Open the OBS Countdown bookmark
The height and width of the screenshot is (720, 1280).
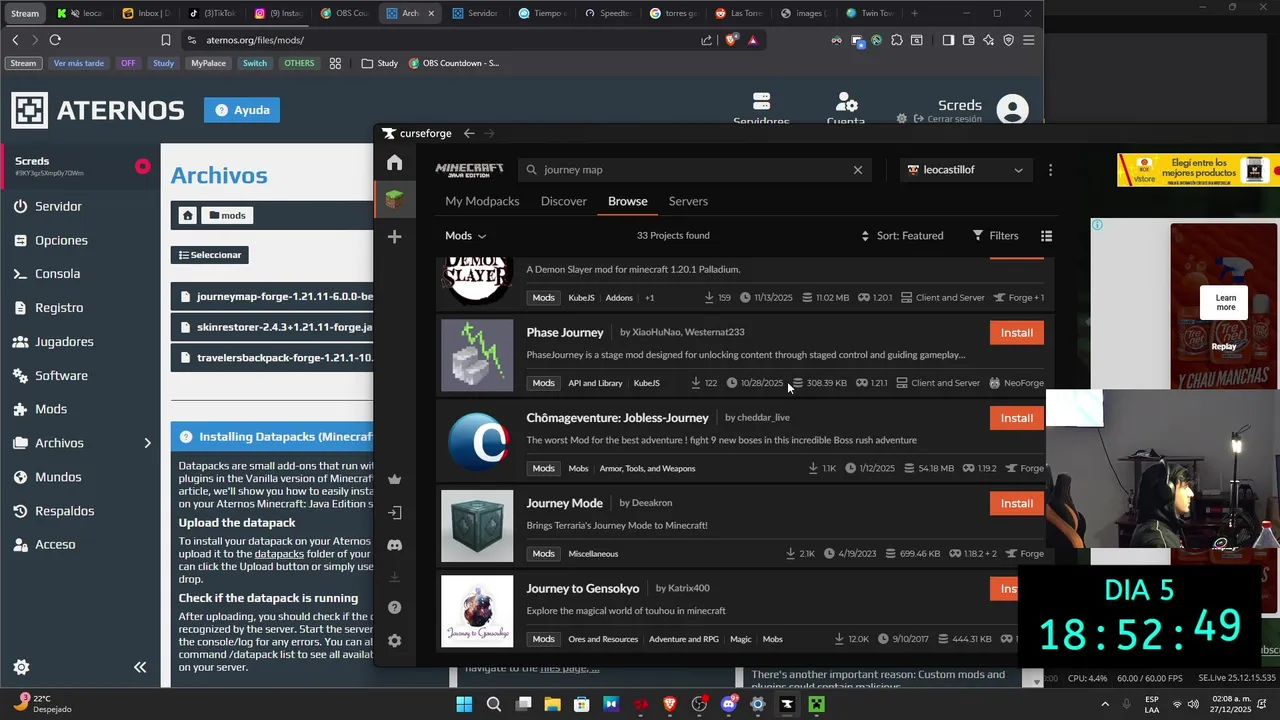tap(453, 63)
